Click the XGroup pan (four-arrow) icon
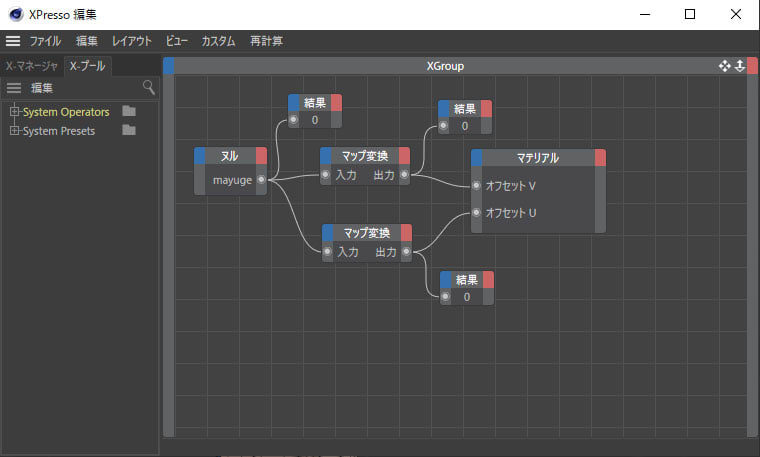The width and height of the screenshot is (760, 457). click(725, 66)
